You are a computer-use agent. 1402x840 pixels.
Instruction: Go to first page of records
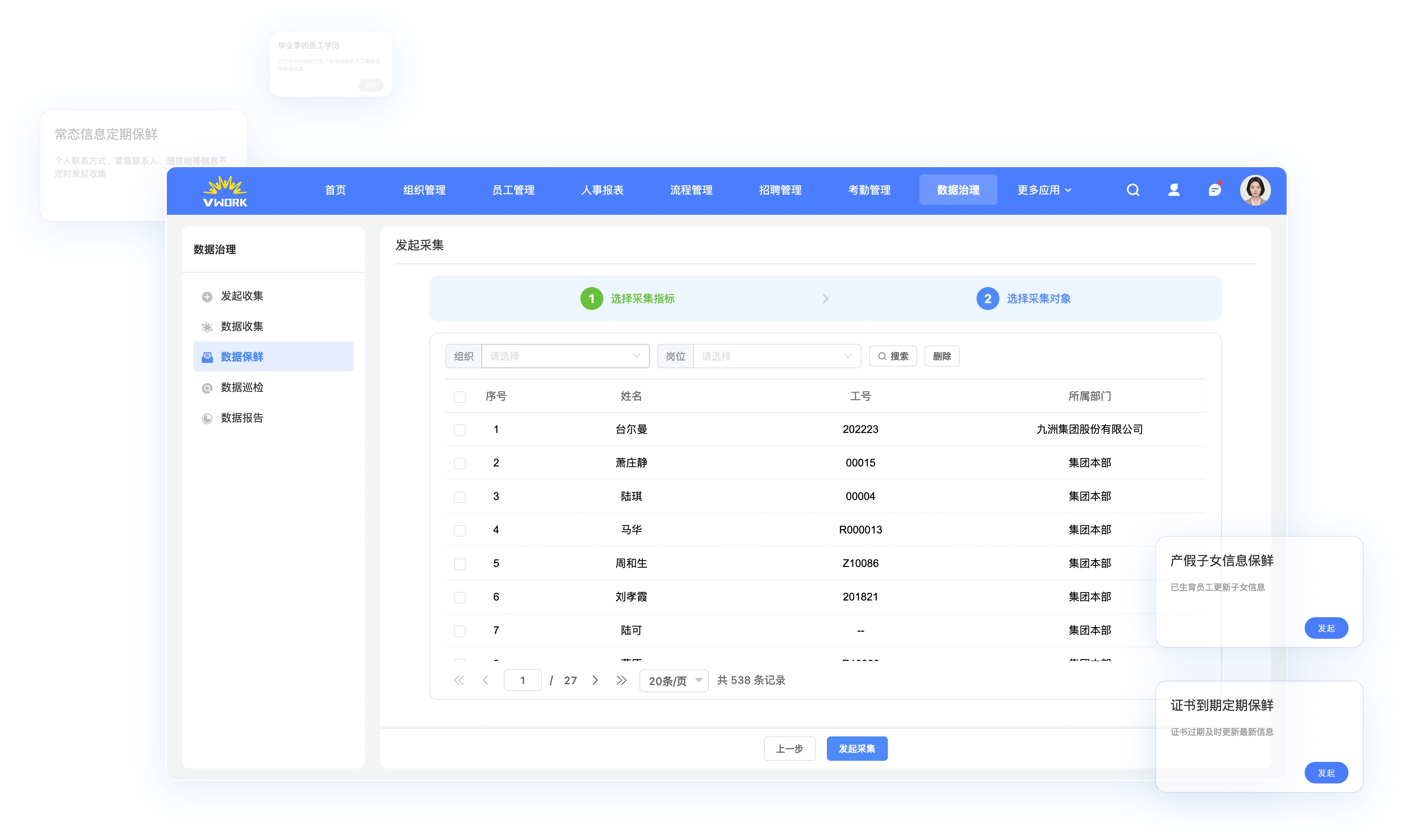[x=459, y=680]
